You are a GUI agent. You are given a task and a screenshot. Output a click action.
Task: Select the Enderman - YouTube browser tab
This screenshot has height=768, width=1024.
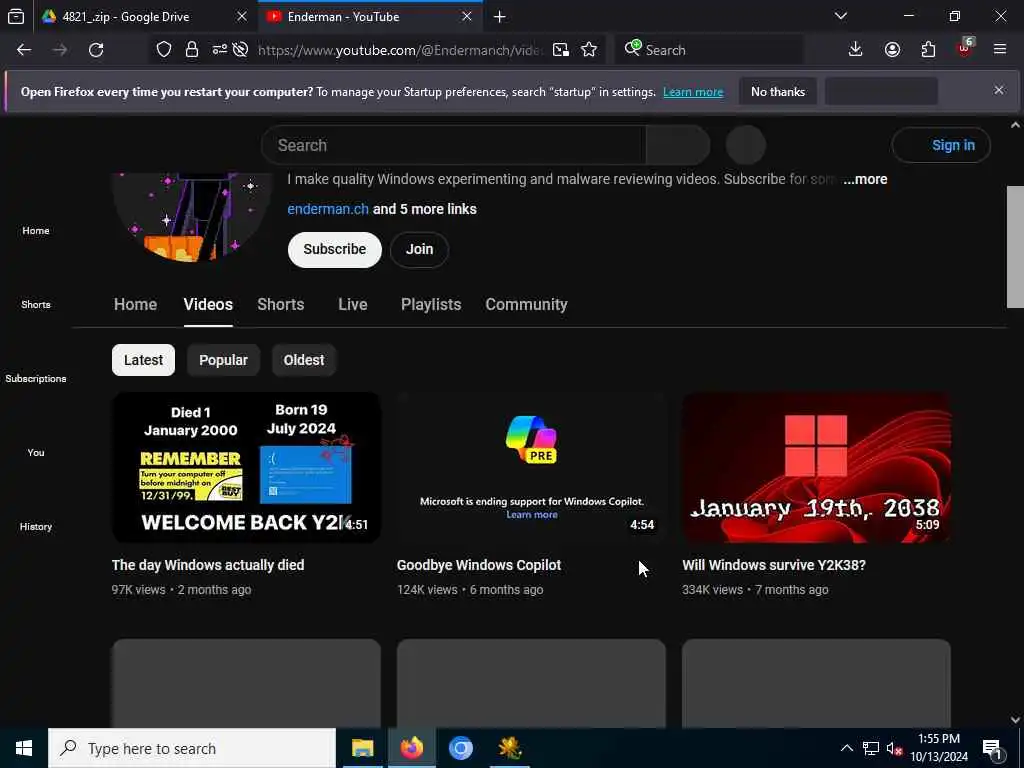click(370, 17)
